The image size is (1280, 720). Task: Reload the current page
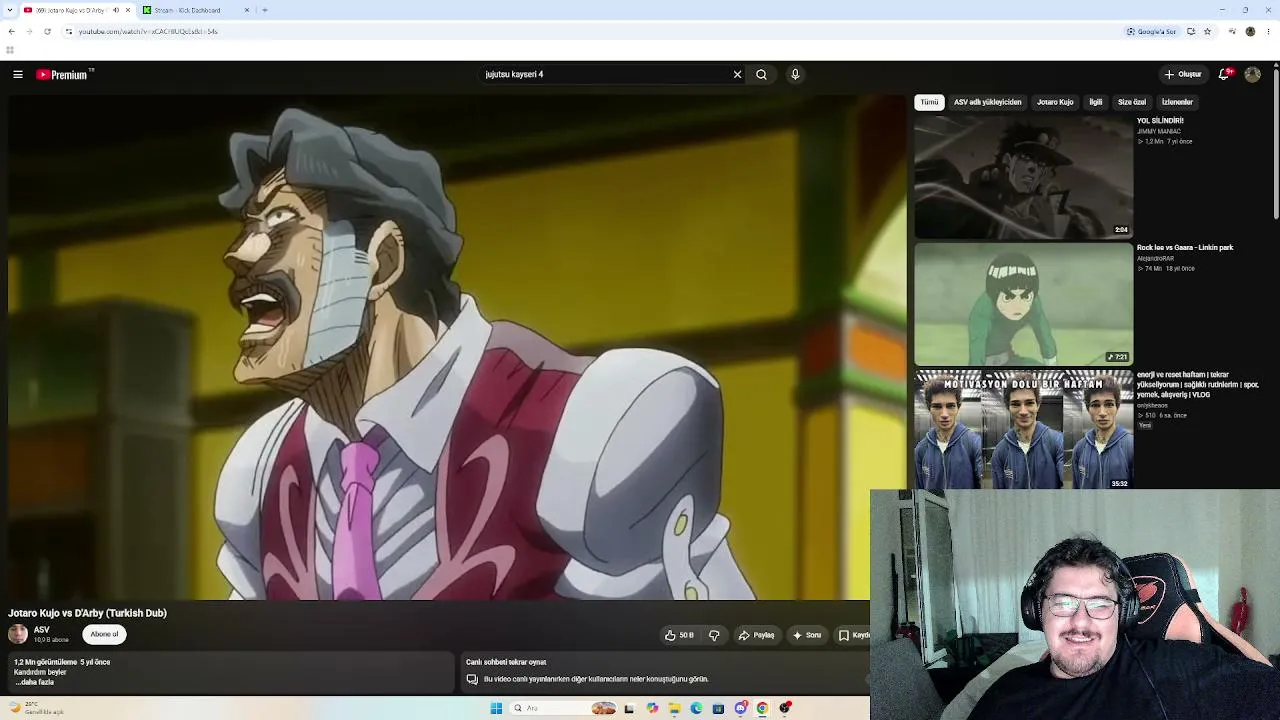pyautogui.click(x=47, y=31)
